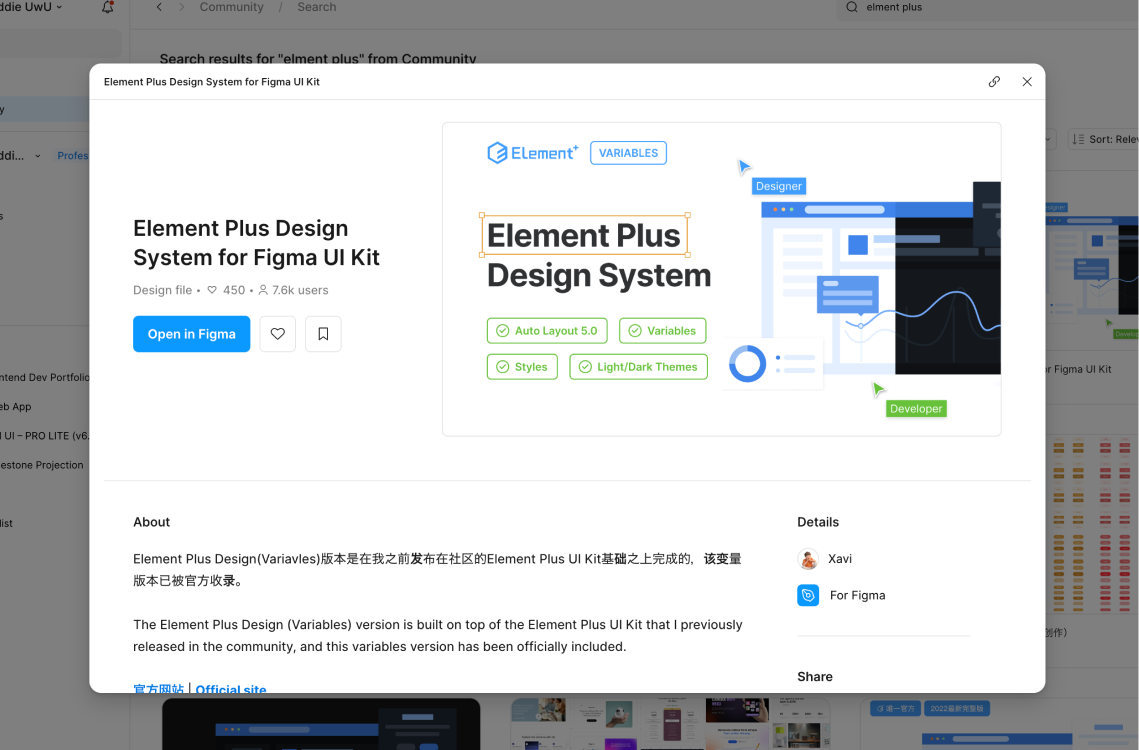The image size is (1139, 750).
Task: Click Xavi's avatar picture
Action: click(808, 558)
